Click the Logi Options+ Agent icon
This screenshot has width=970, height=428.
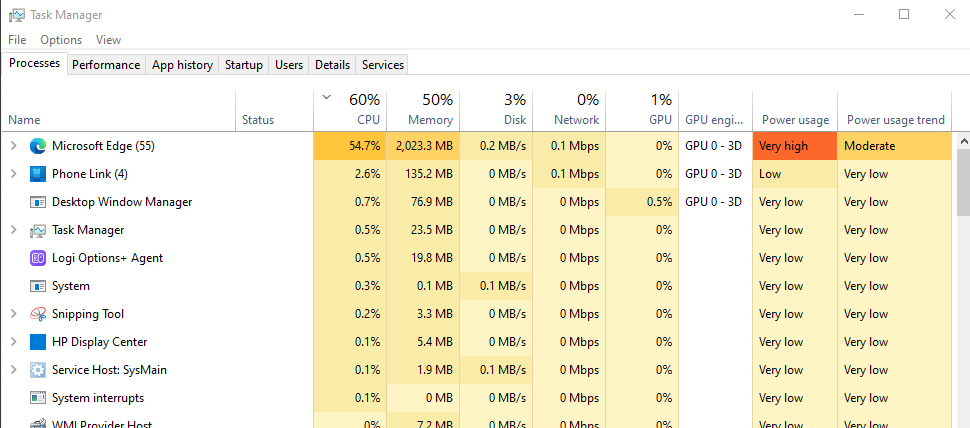click(x=38, y=258)
